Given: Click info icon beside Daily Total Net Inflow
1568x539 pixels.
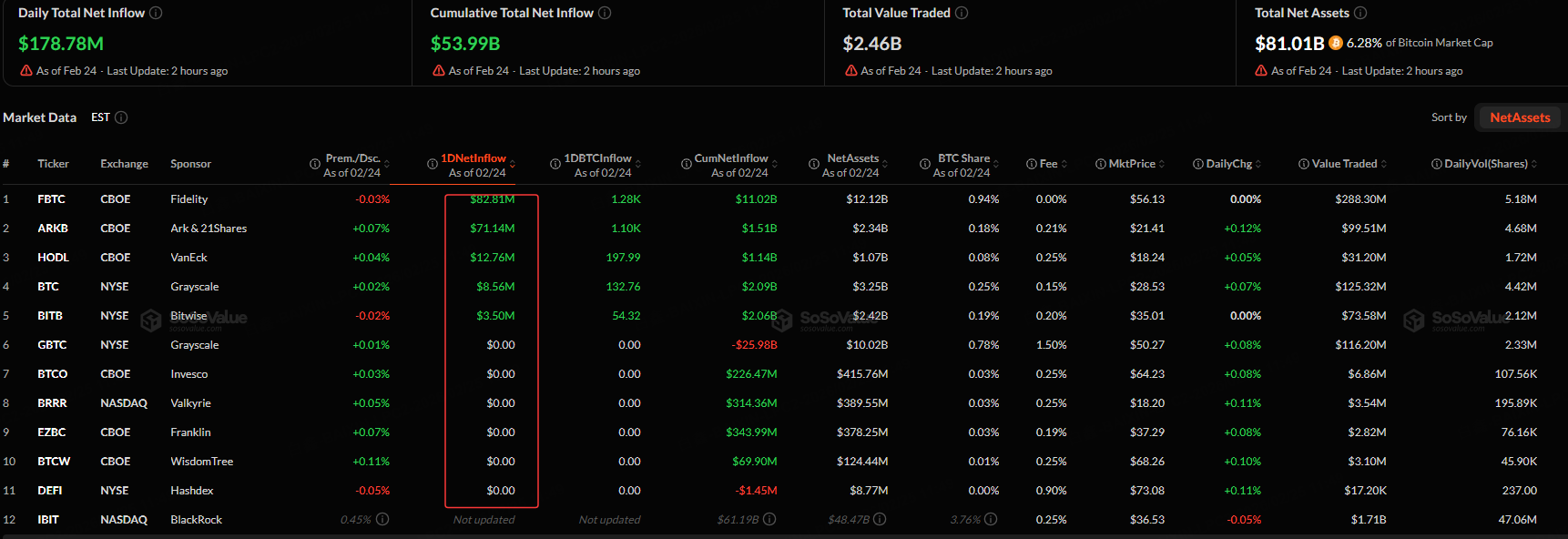Looking at the screenshot, I should [x=156, y=13].
